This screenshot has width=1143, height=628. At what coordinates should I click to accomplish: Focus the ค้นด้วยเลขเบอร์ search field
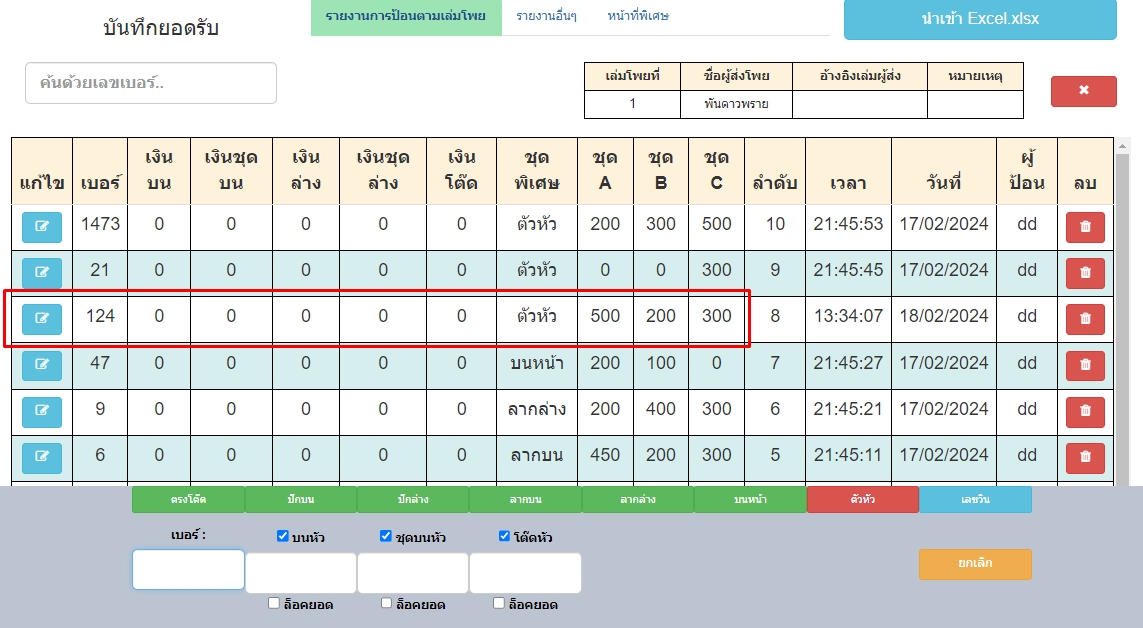pyautogui.click(x=151, y=83)
